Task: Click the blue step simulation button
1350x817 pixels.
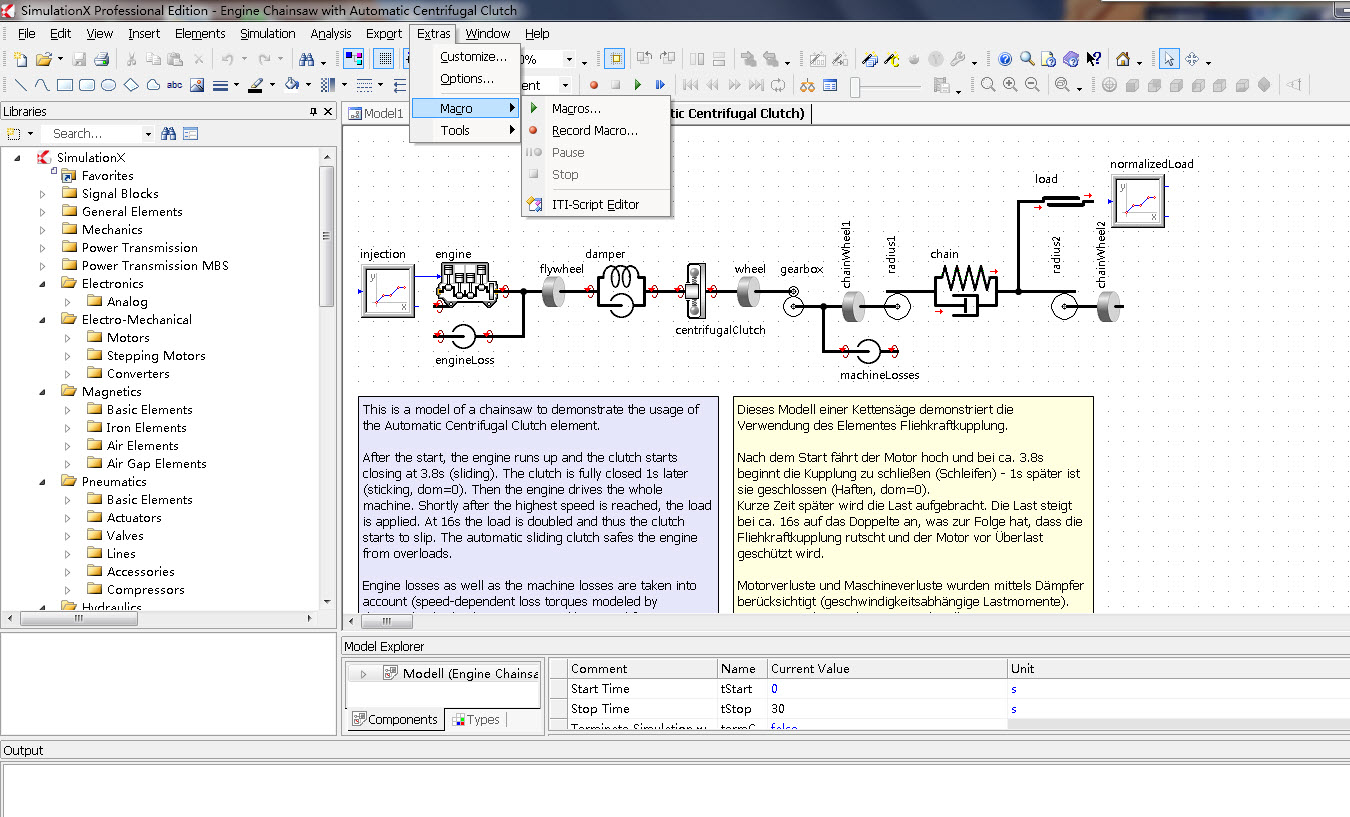Action: pos(659,85)
